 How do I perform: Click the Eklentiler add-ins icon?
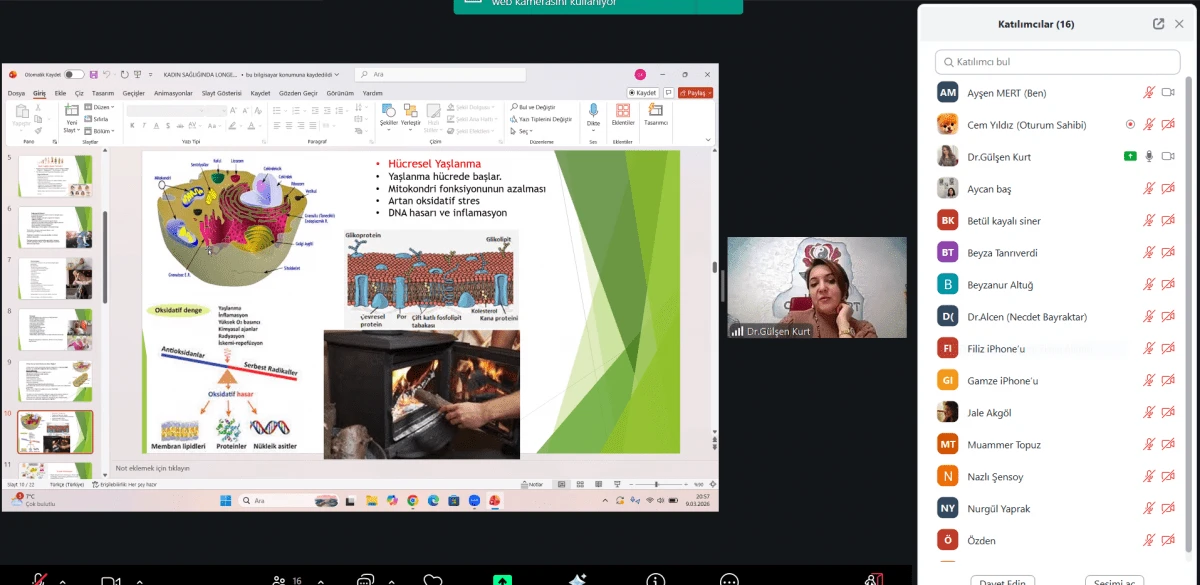[623, 113]
